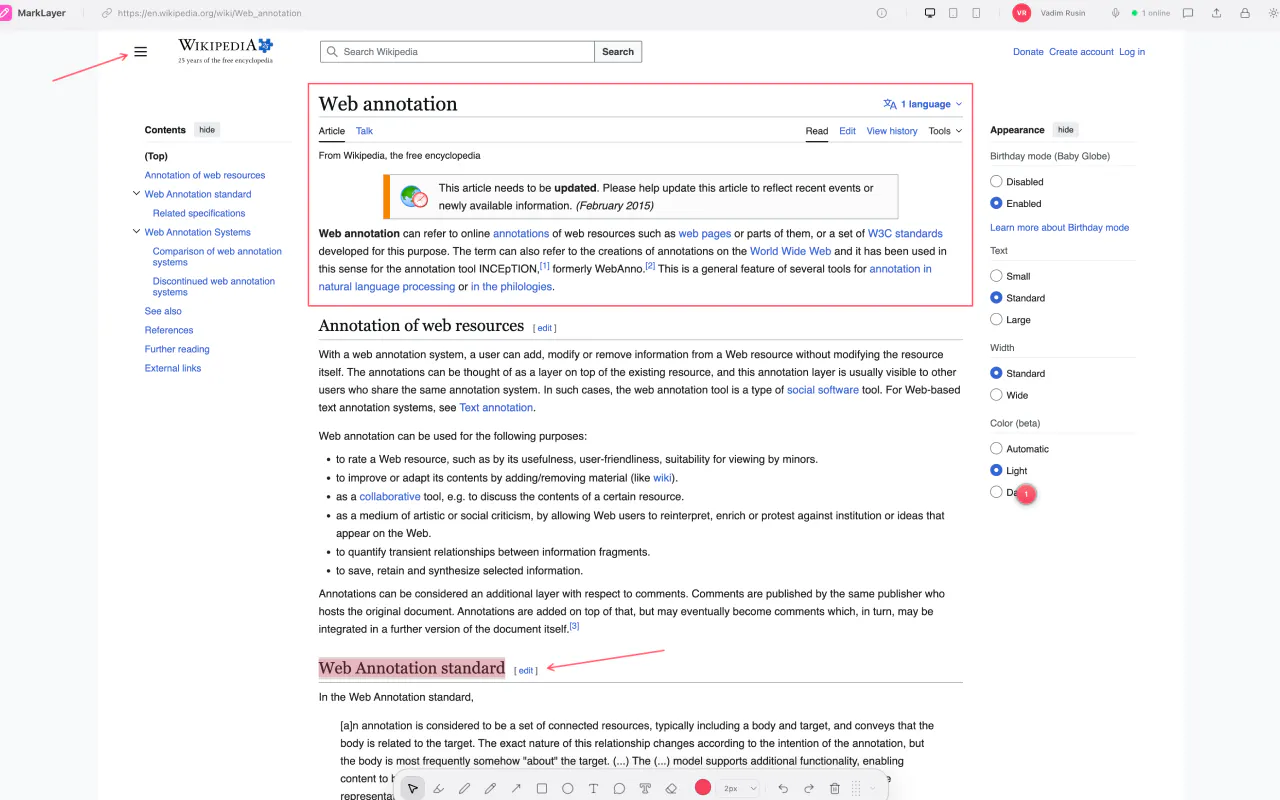Switch to tablet viewport preview
The image size is (1280, 800).
pyautogui.click(x=953, y=13)
